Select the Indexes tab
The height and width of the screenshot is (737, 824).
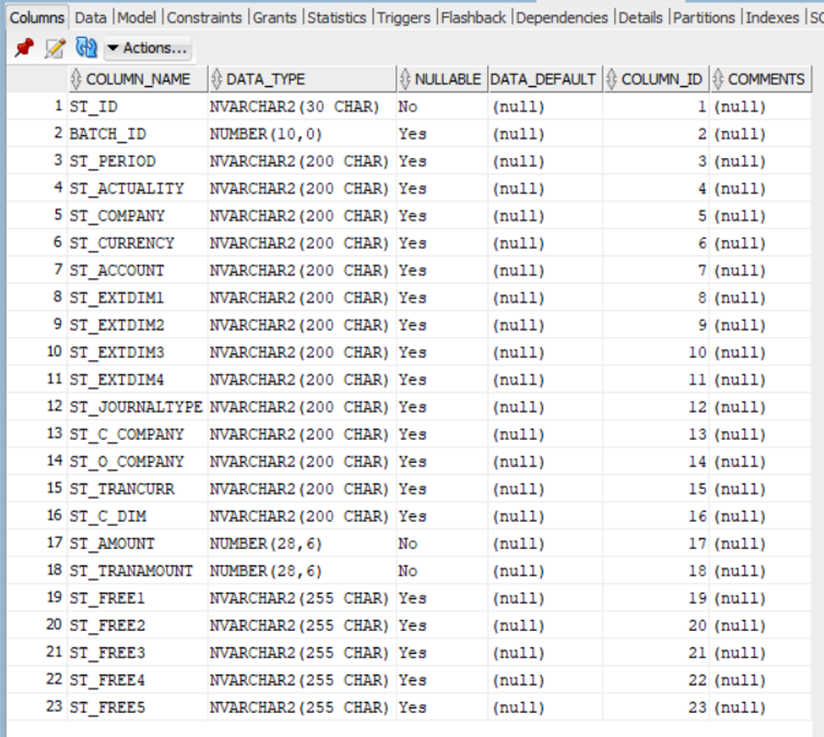point(772,18)
